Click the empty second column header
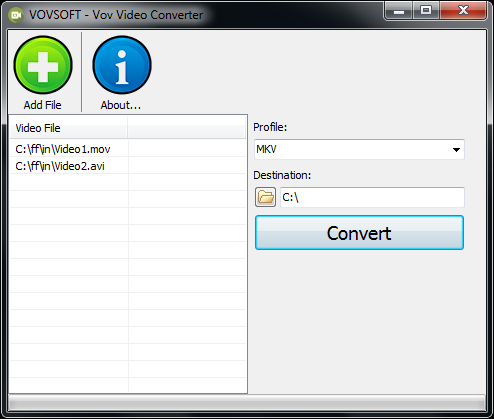Screen dimensions: 494x419 tap(187, 128)
